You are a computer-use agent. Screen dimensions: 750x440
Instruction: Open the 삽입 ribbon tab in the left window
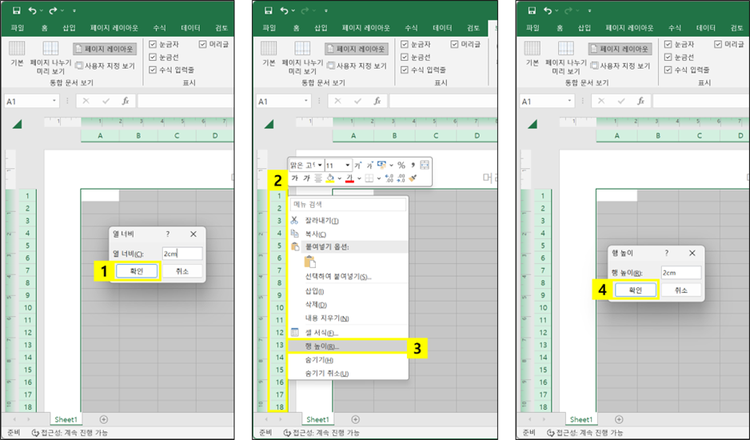[x=69, y=28]
